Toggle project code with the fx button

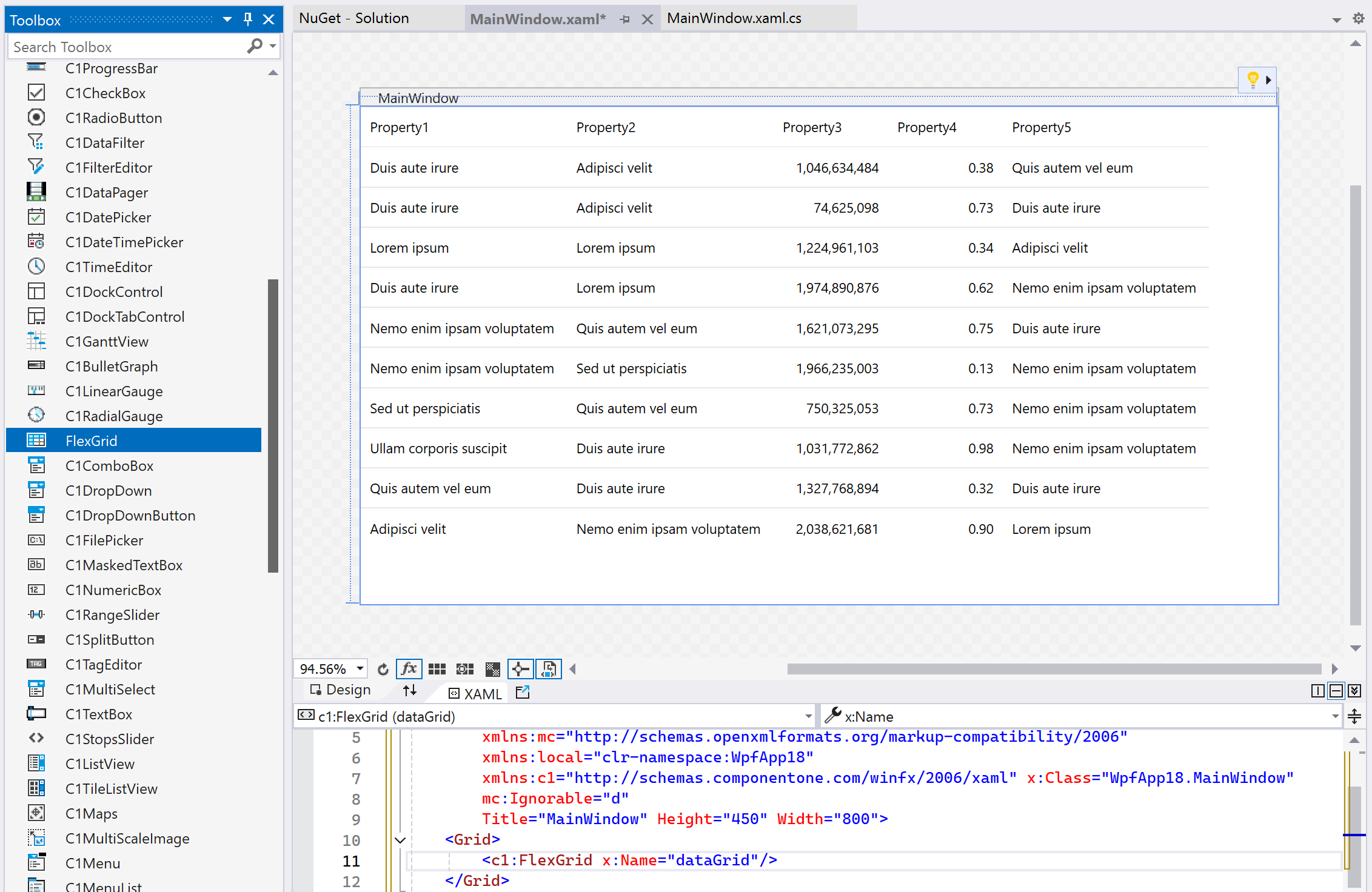pos(409,668)
